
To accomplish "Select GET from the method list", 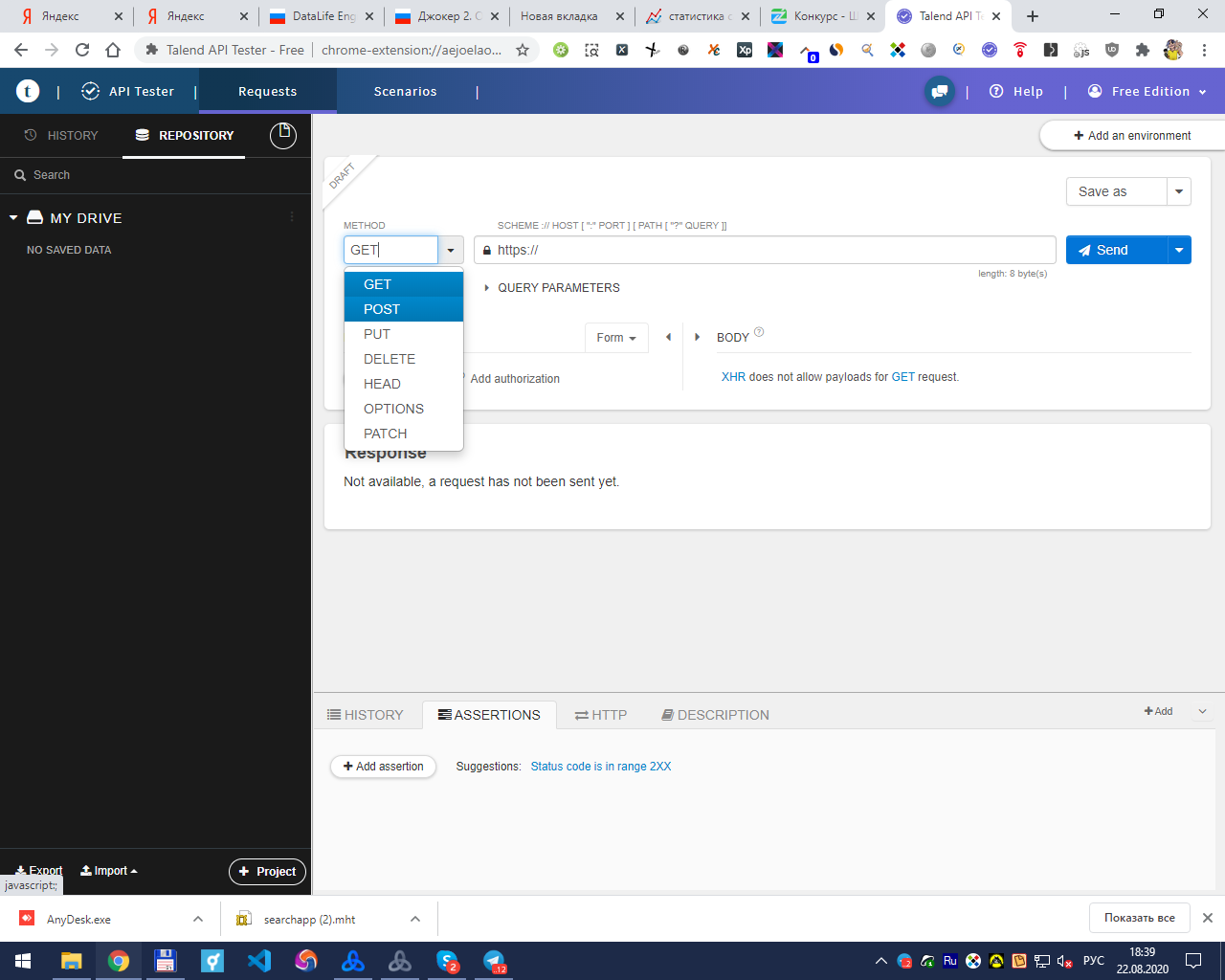I will 404,284.
